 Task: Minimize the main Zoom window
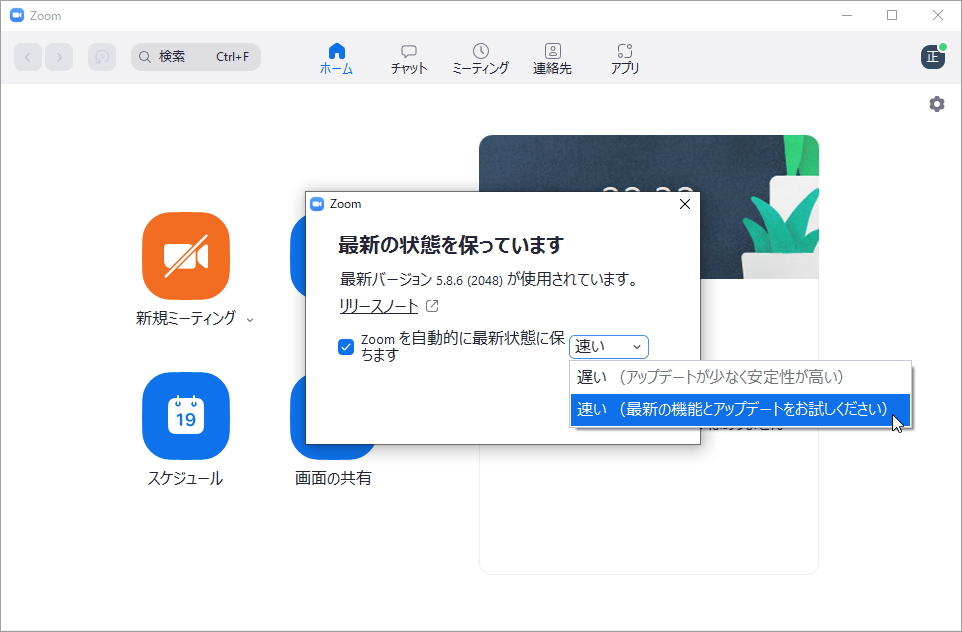click(x=847, y=15)
